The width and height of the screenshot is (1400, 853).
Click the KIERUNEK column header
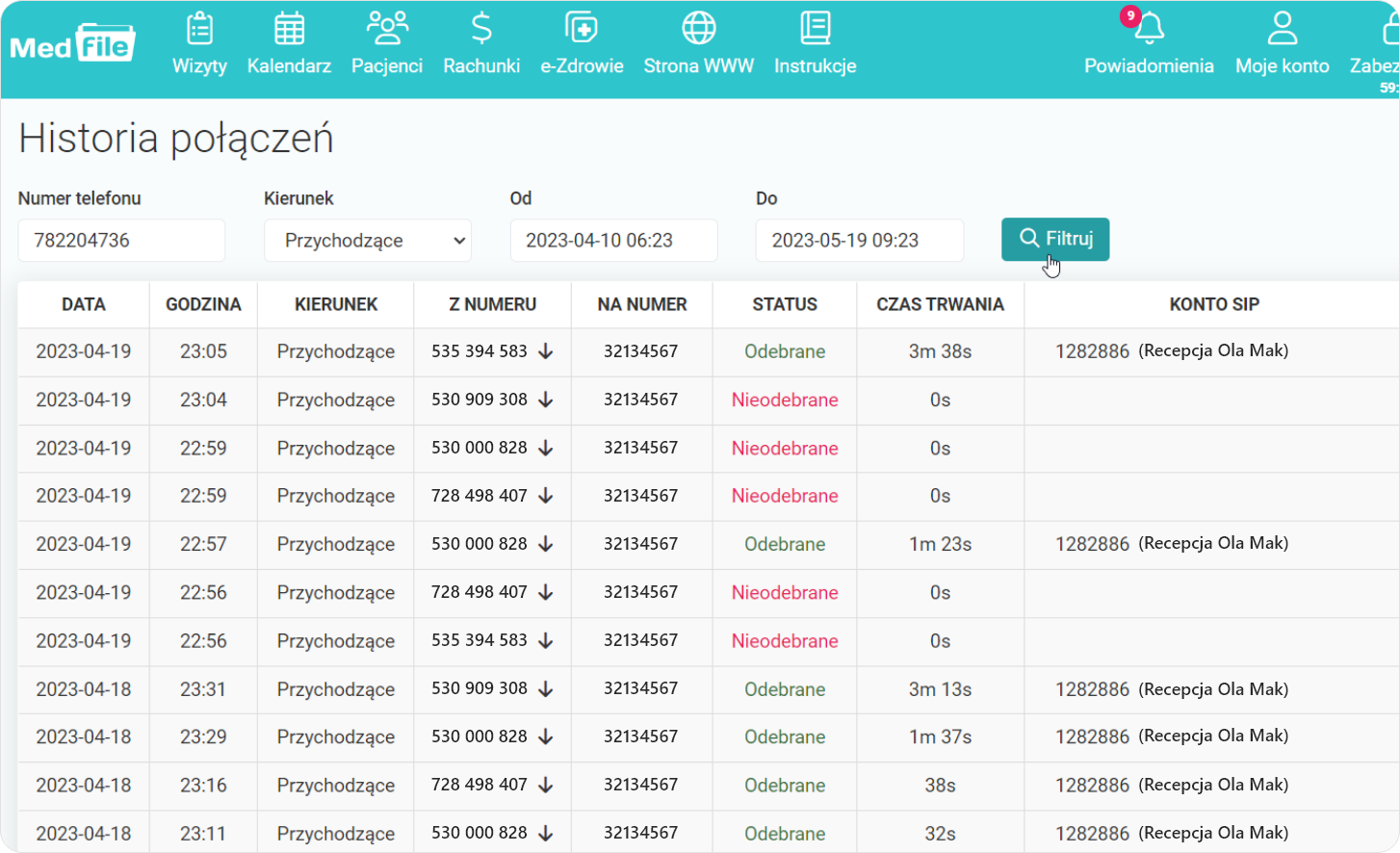pyautogui.click(x=336, y=304)
